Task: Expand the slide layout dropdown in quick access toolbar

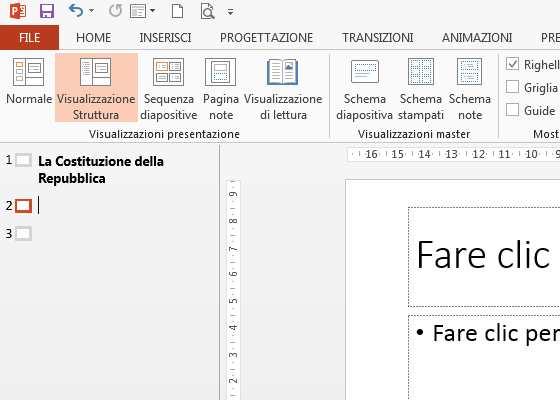Action: 152,11
